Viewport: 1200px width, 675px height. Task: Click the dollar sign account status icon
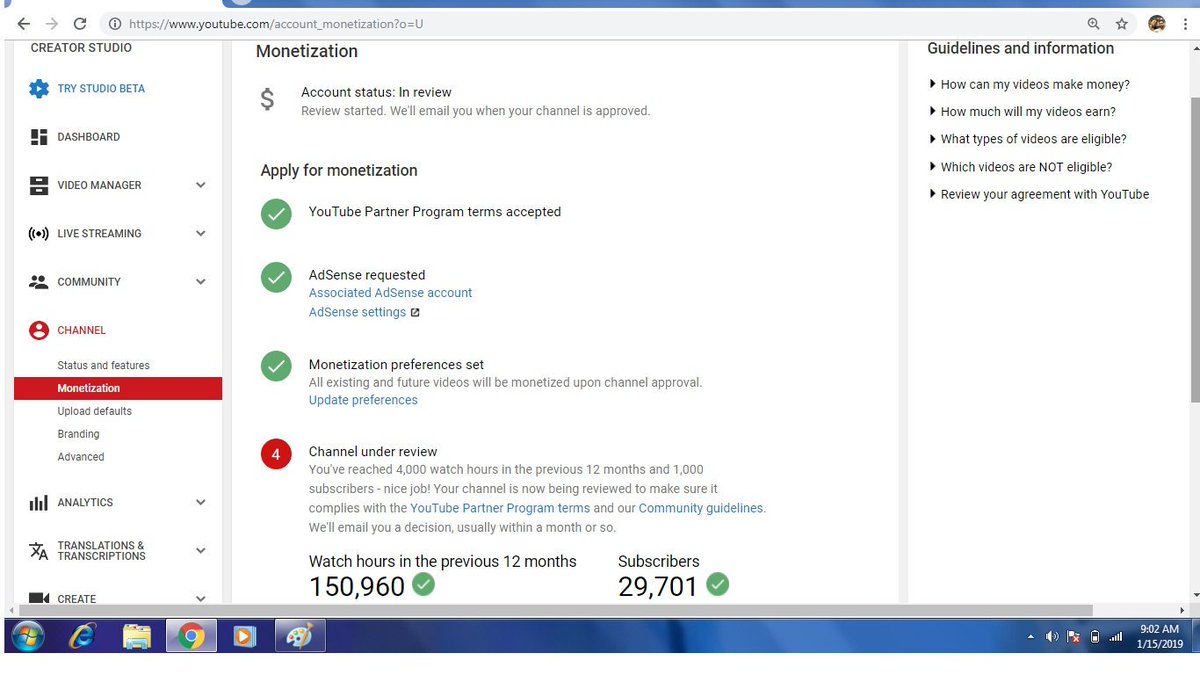pos(267,100)
